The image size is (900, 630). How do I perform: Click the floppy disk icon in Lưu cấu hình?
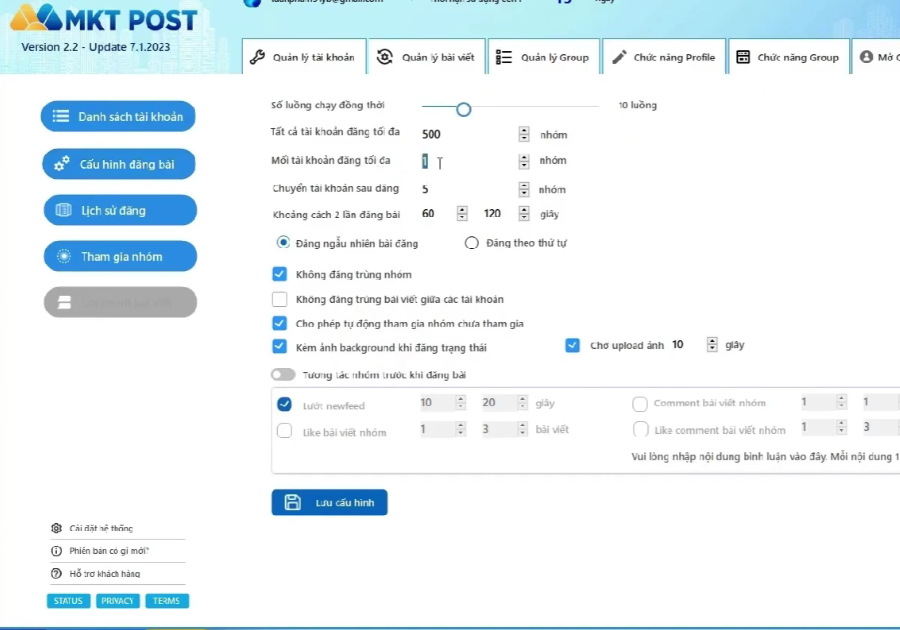pyautogui.click(x=293, y=502)
